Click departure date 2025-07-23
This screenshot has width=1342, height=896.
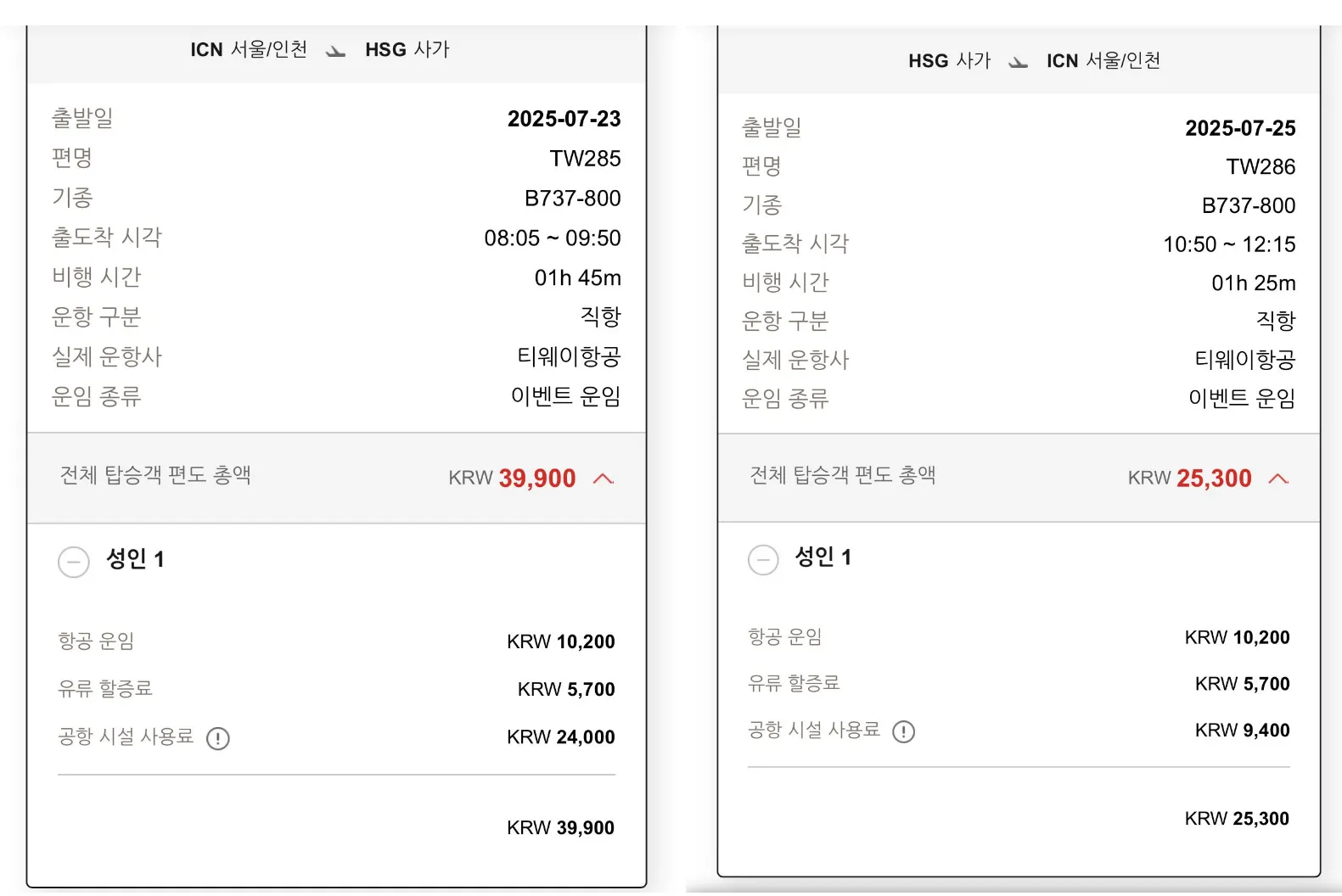click(x=564, y=119)
